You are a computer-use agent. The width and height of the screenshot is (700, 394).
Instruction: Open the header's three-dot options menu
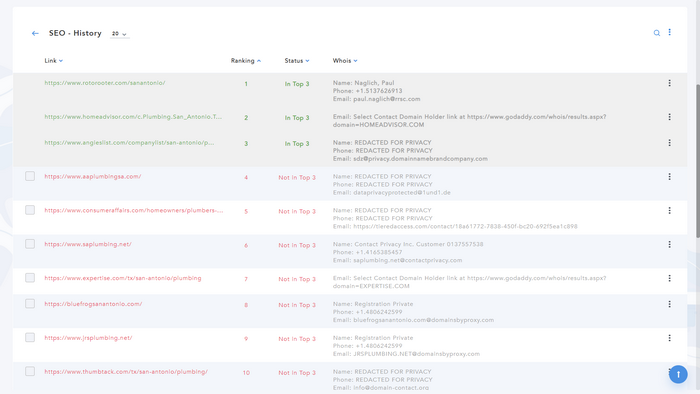coord(669,32)
